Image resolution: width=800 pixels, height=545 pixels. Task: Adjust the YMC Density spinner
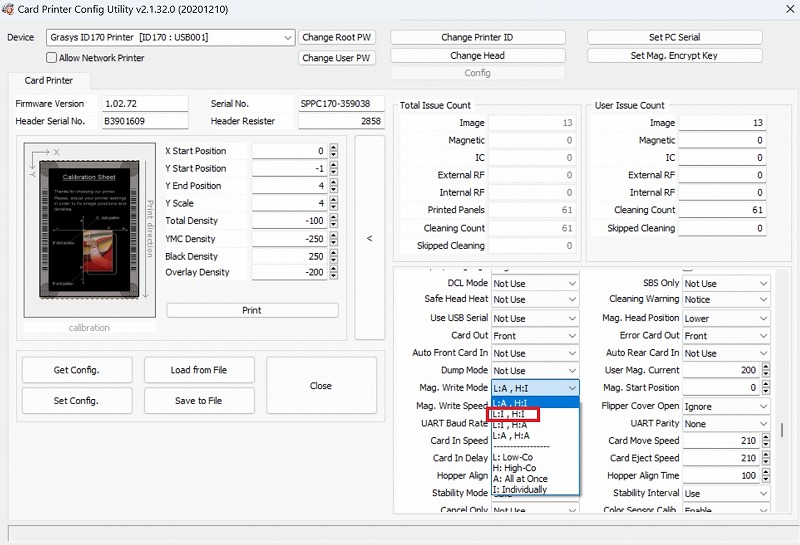click(334, 239)
